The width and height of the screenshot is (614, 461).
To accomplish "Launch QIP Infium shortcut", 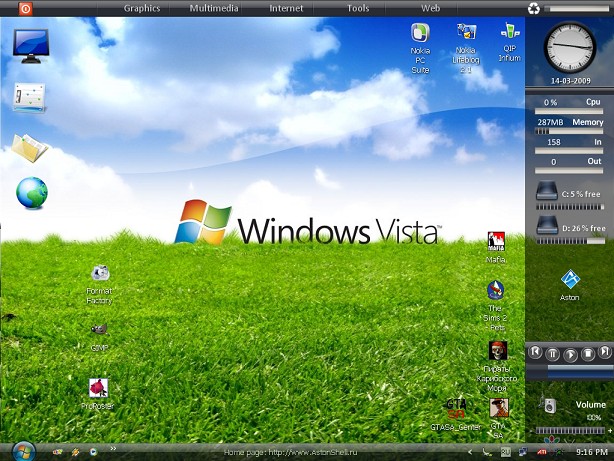I will click(509, 42).
